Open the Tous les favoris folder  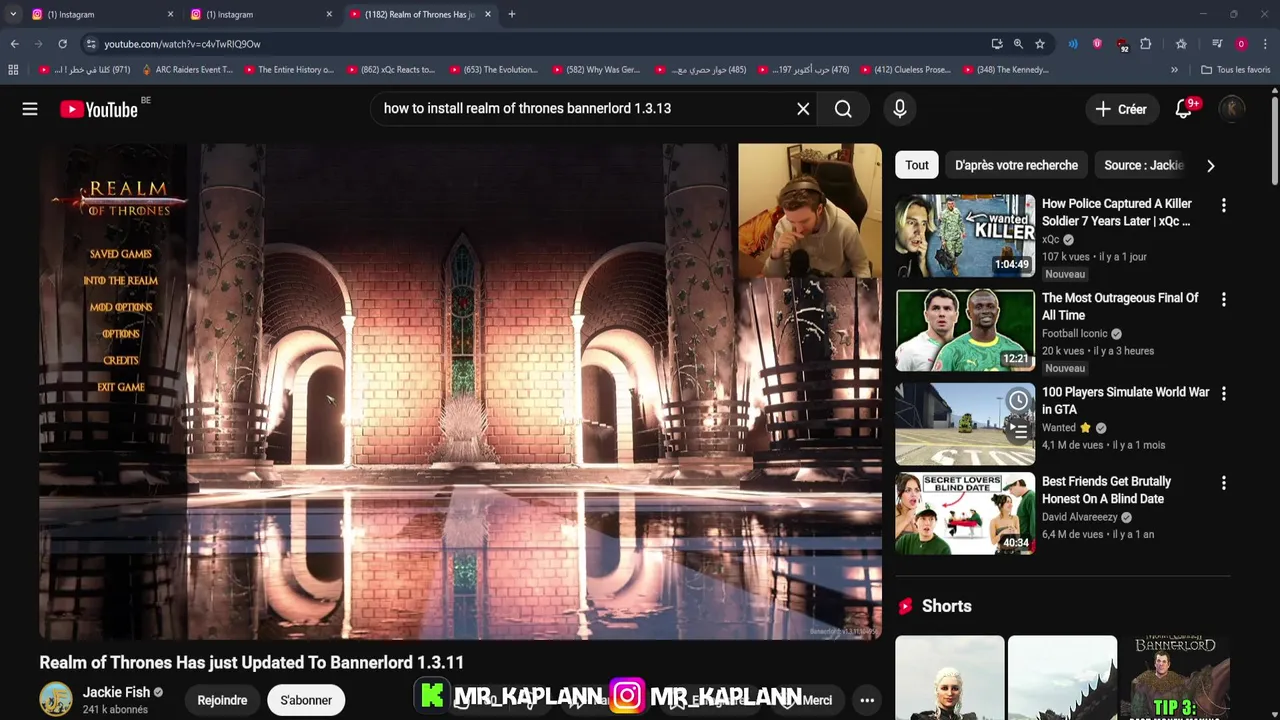pyautogui.click(x=1236, y=70)
